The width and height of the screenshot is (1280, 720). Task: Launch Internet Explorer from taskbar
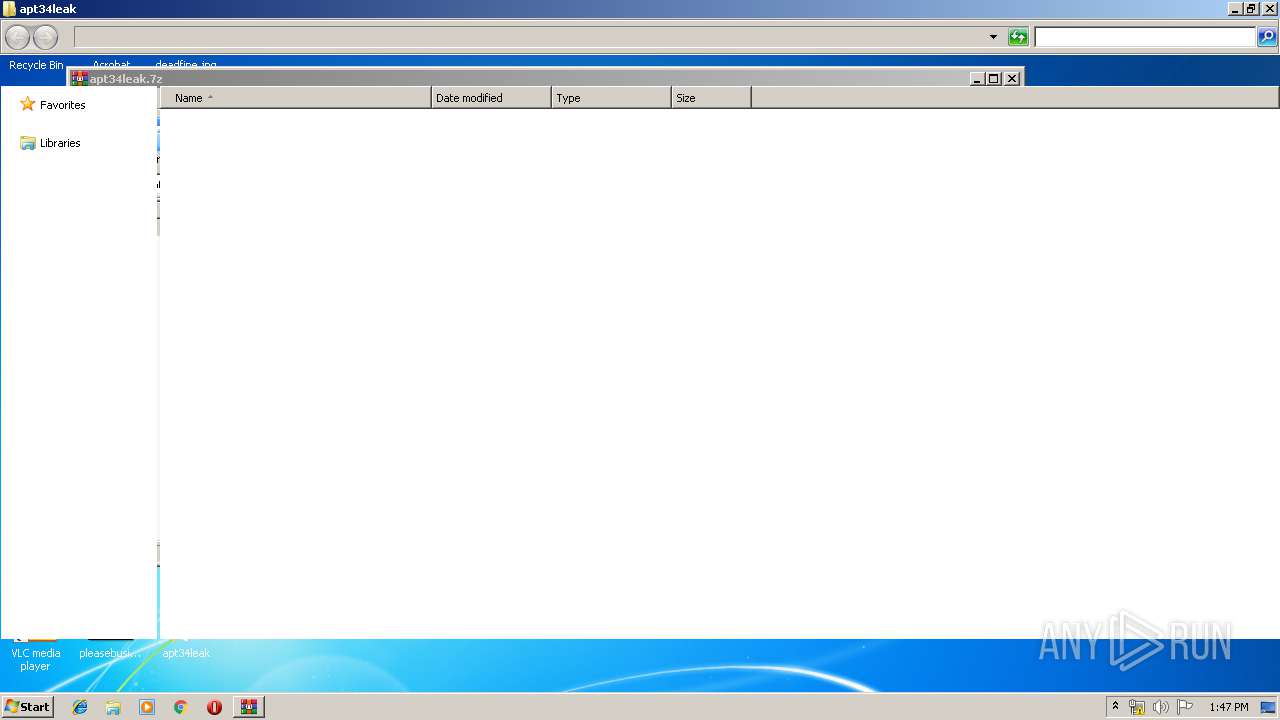[80, 707]
